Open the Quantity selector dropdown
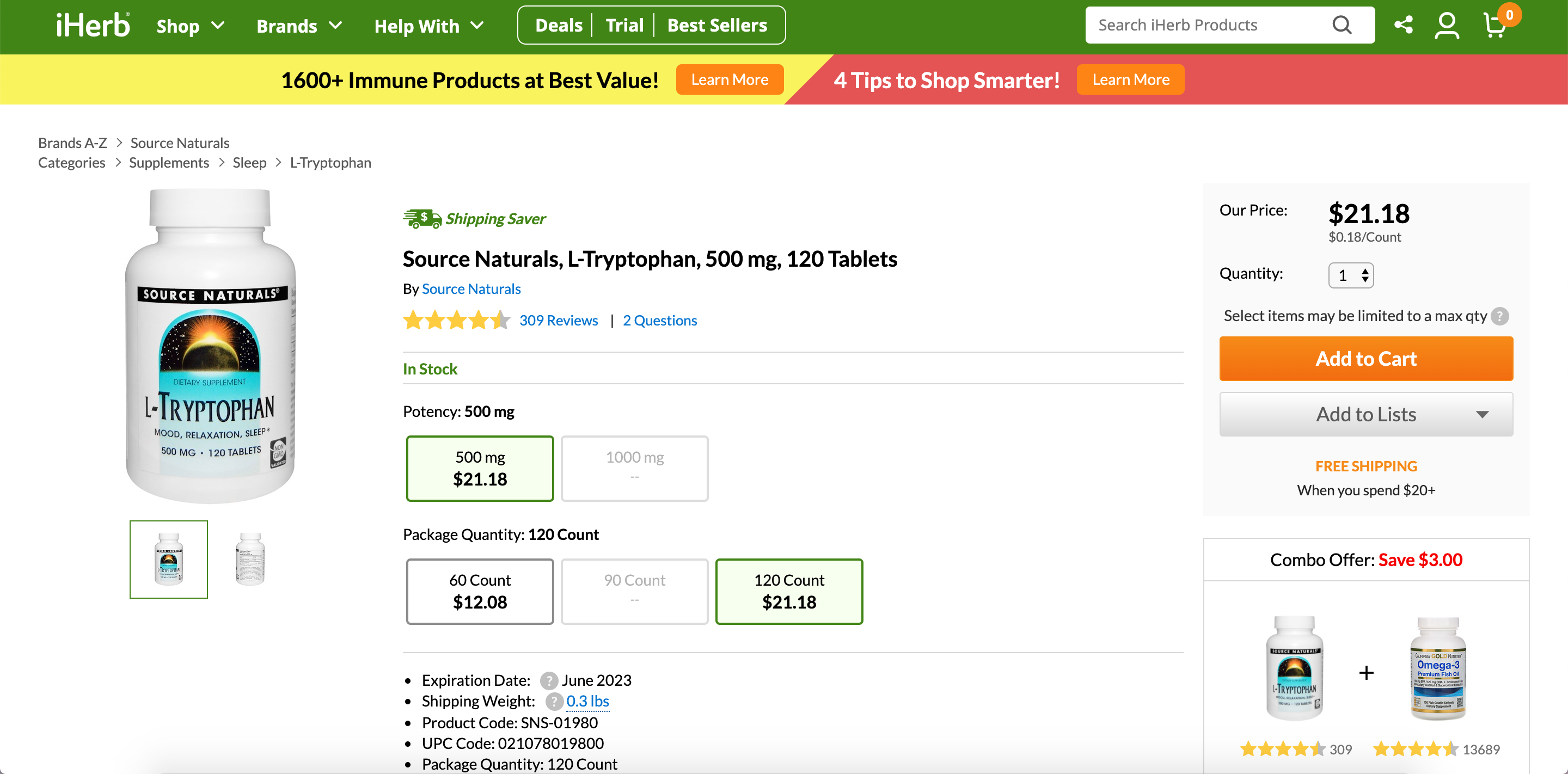1568x774 pixels. (1351, 275)
